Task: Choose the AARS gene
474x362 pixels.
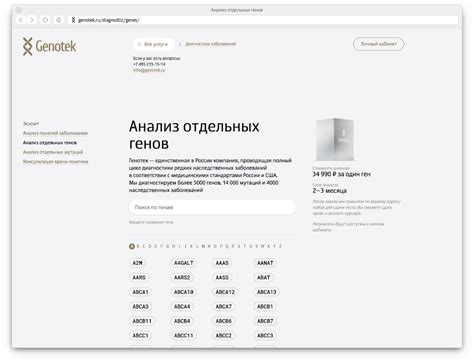Action: (x=139, y=277)
